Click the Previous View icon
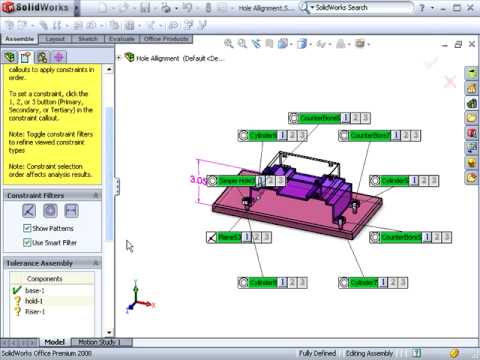The height and width of the screenshot is (360, 480). click(256, 44)
